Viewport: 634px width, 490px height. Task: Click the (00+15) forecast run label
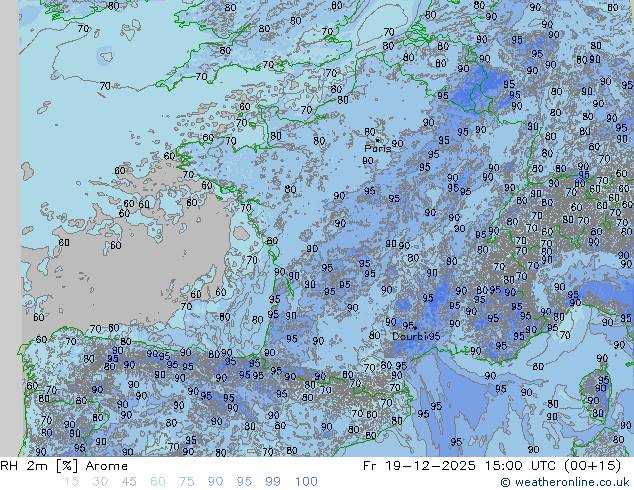592,466
